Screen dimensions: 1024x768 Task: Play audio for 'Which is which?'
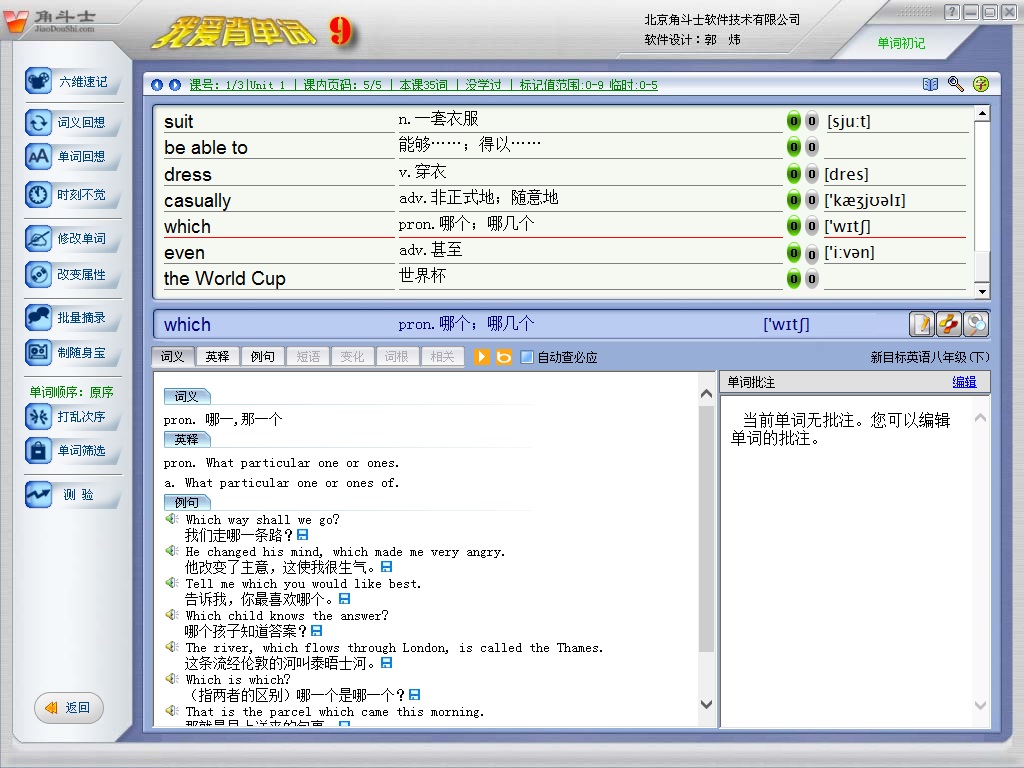[172, 679]
